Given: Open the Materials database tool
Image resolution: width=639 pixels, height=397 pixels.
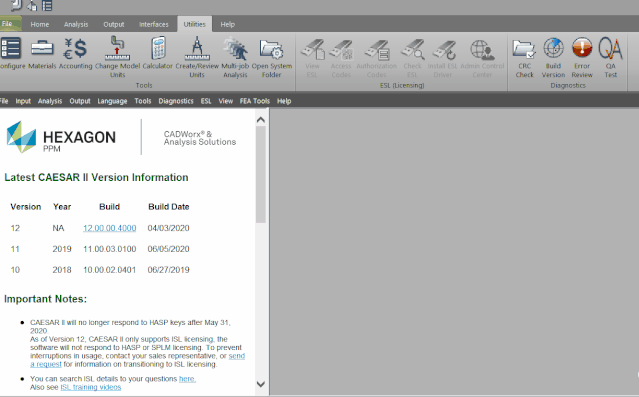Looking at the screenshot, I should point(42,53).
